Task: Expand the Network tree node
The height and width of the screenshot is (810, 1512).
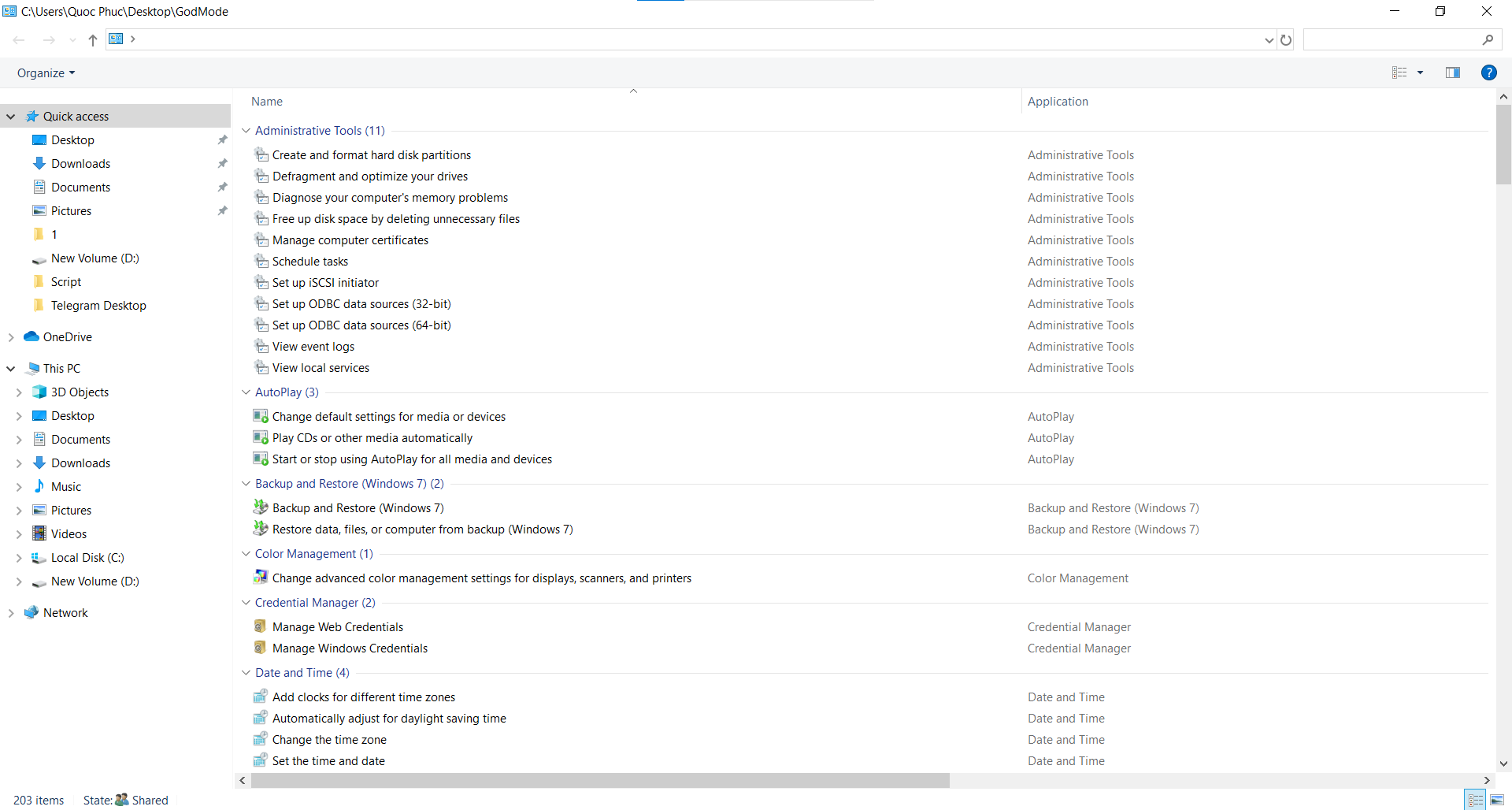Action: [11, 613]
